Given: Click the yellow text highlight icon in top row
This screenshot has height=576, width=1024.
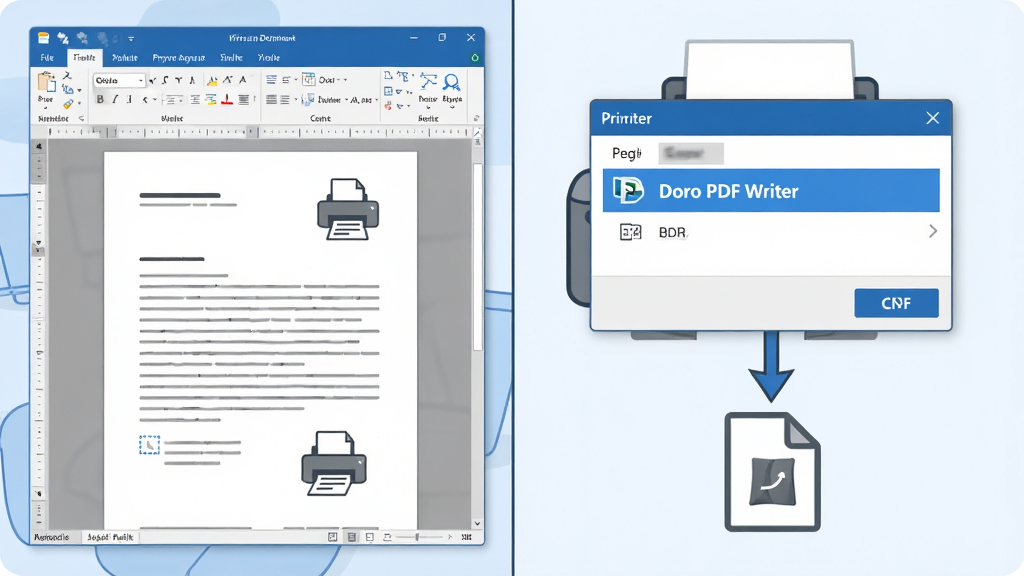Looking at the screenshot, I should [212, 80].
